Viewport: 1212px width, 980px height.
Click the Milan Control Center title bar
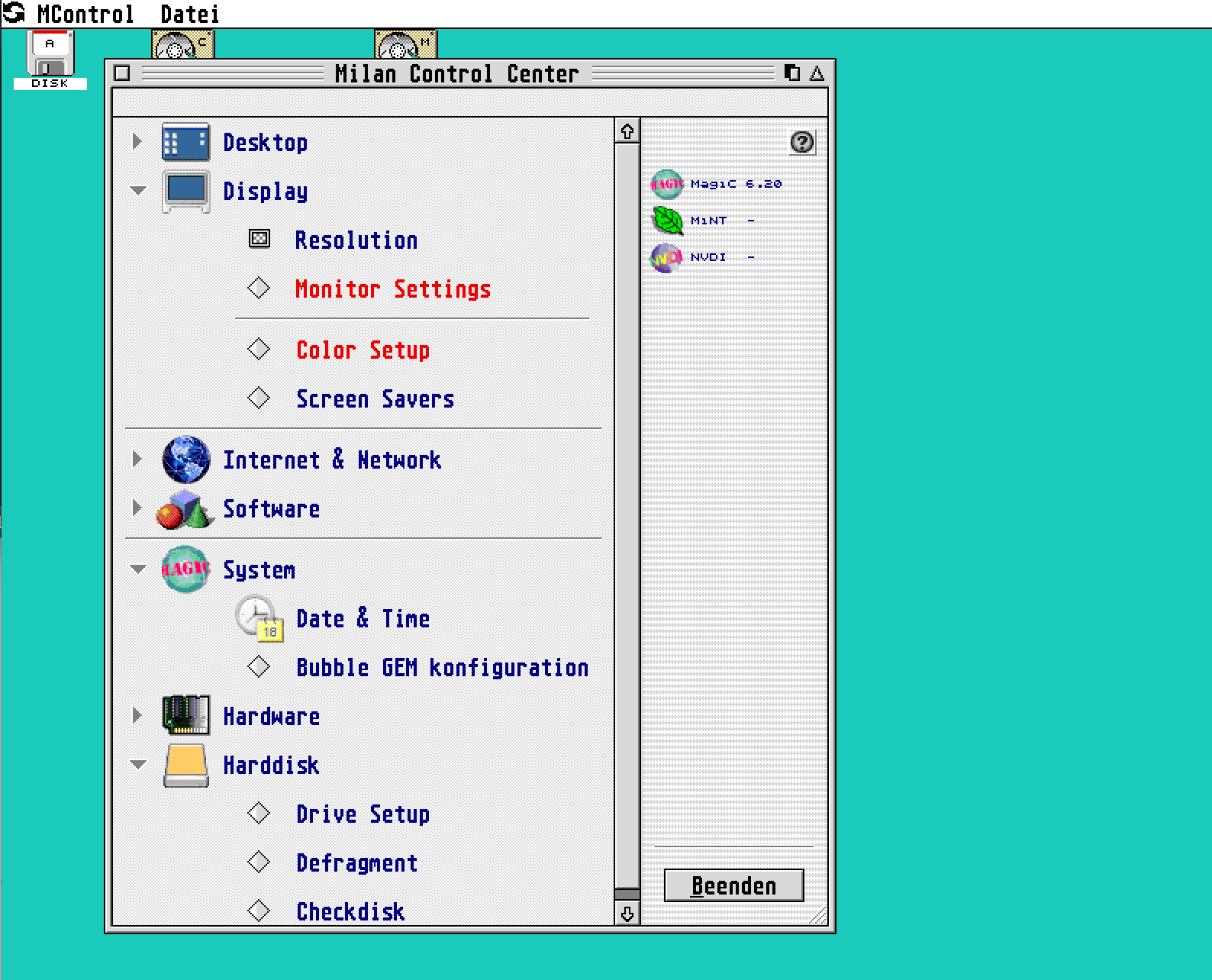pyautogui.click(x=456, y=73)
